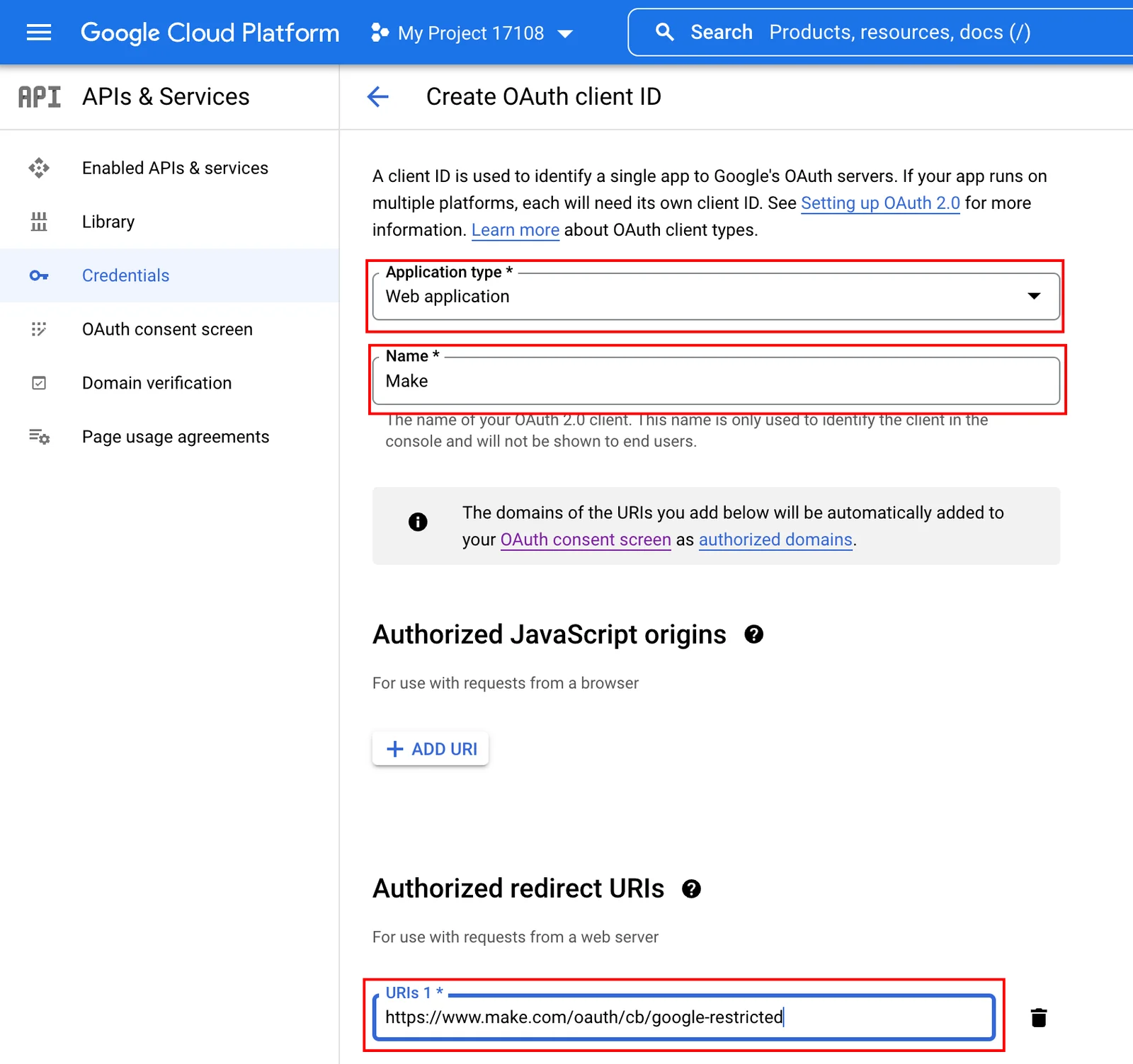Click the OAuth consent screen icon
Viewport: 1133px width, 1064px height.
(x=39, y=329)
